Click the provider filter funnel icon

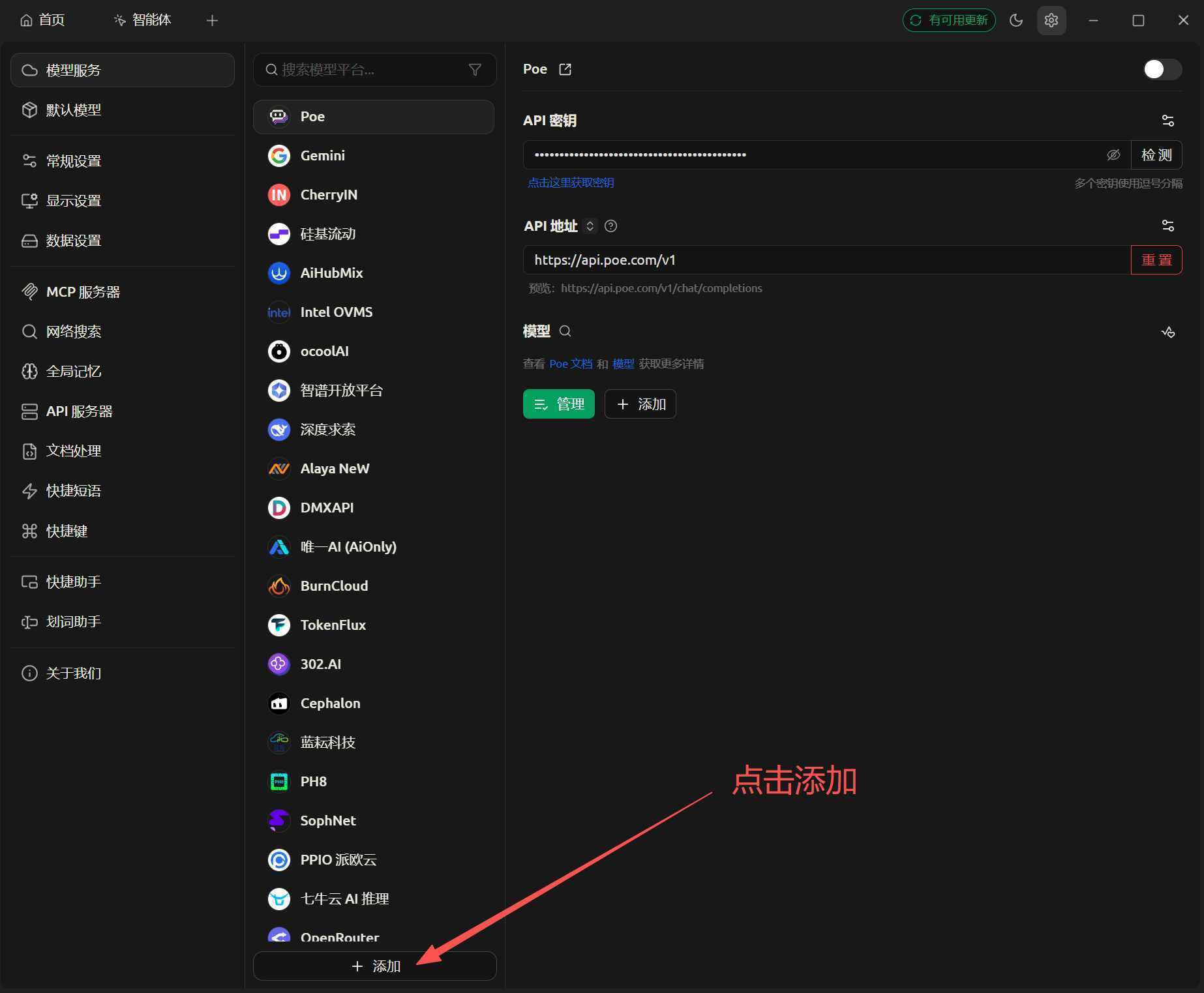pos(475,70)
